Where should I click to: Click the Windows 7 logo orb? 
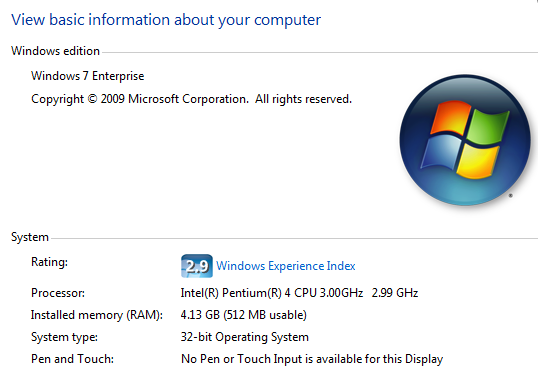(465, 140)
